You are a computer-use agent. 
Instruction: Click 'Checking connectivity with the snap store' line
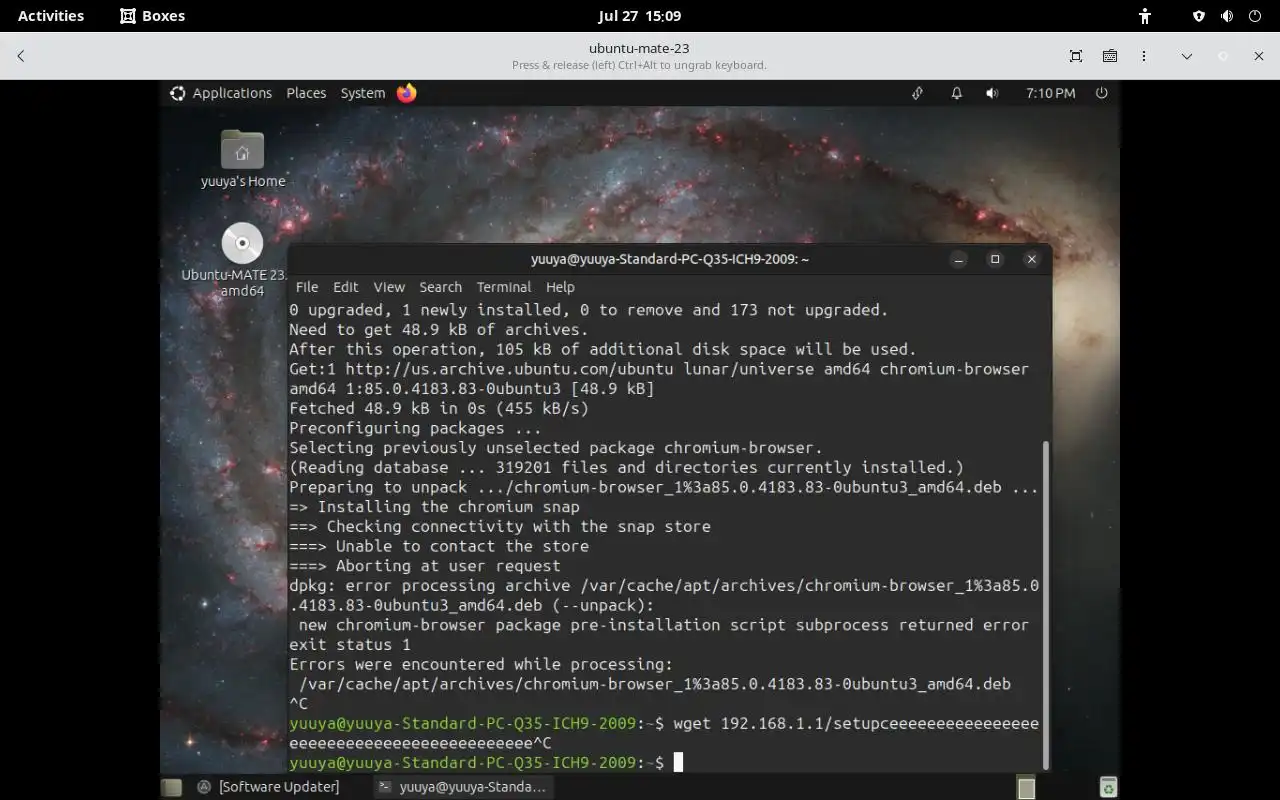coord(500,526)
